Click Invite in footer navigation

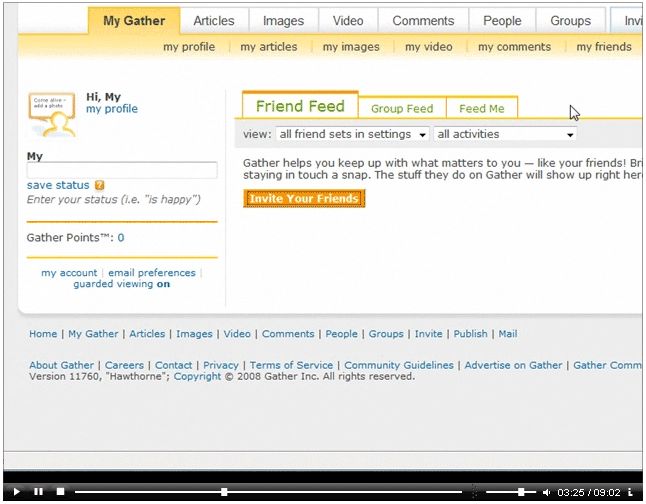[x=428, y=334]
